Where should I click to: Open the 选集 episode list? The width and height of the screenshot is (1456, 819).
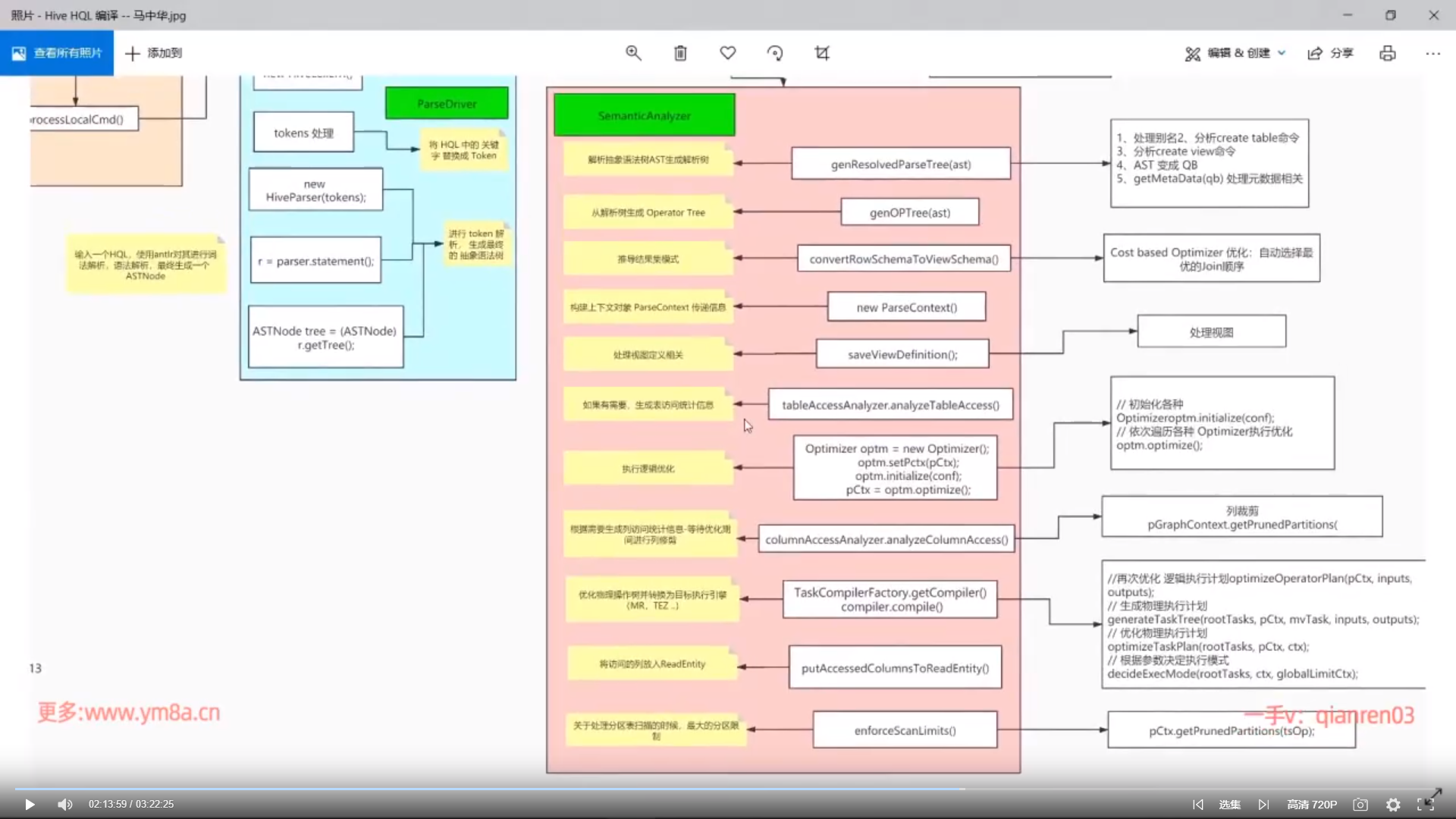[x=1229, y=805]
